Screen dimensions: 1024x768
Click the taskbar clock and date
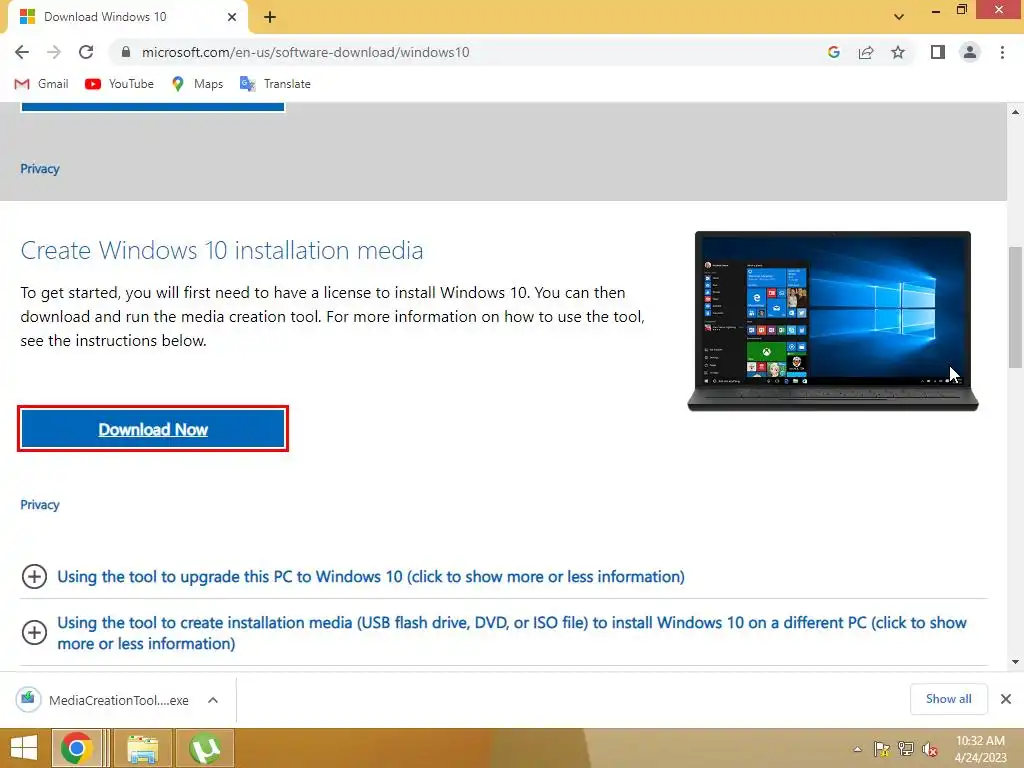(980, 749)
